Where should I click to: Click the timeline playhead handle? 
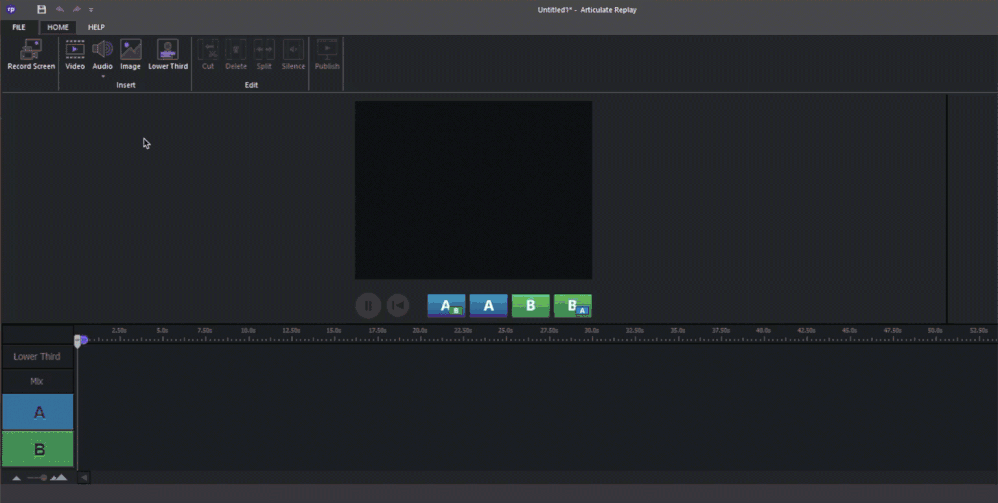tap(78, 341)
